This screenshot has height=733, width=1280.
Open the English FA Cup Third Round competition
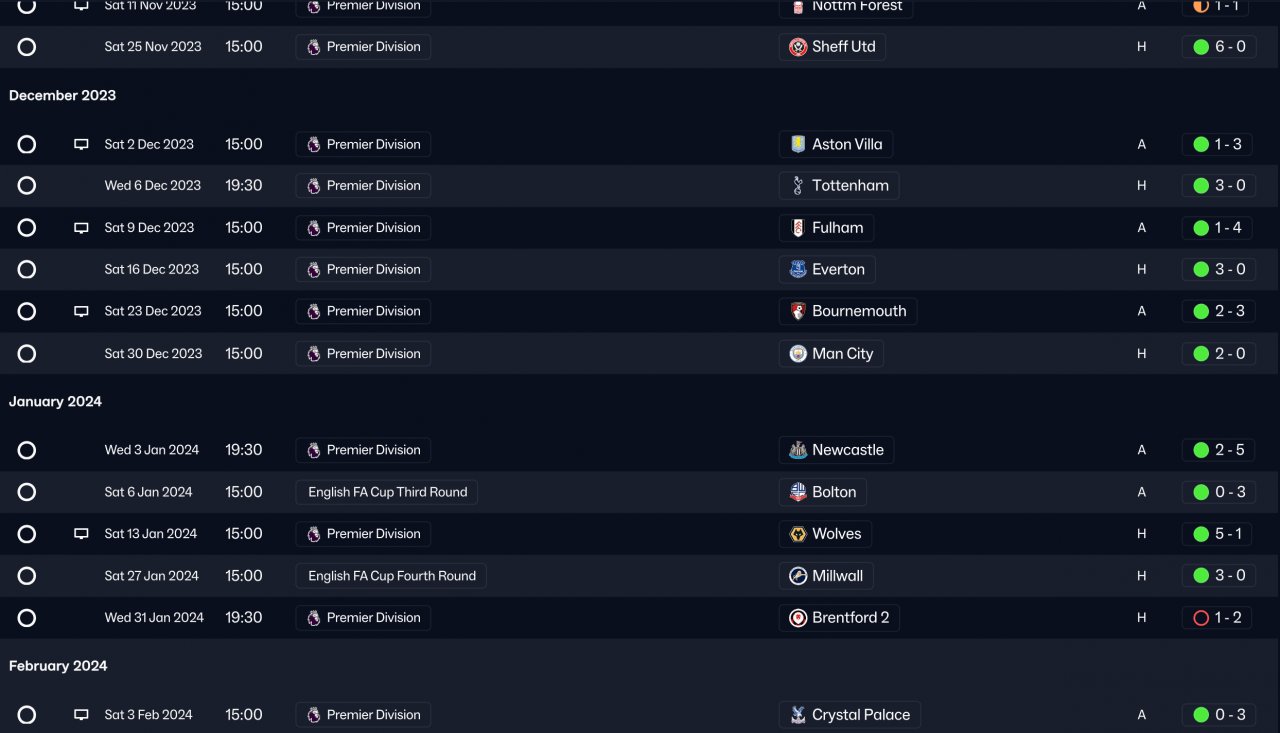[387, 492]
